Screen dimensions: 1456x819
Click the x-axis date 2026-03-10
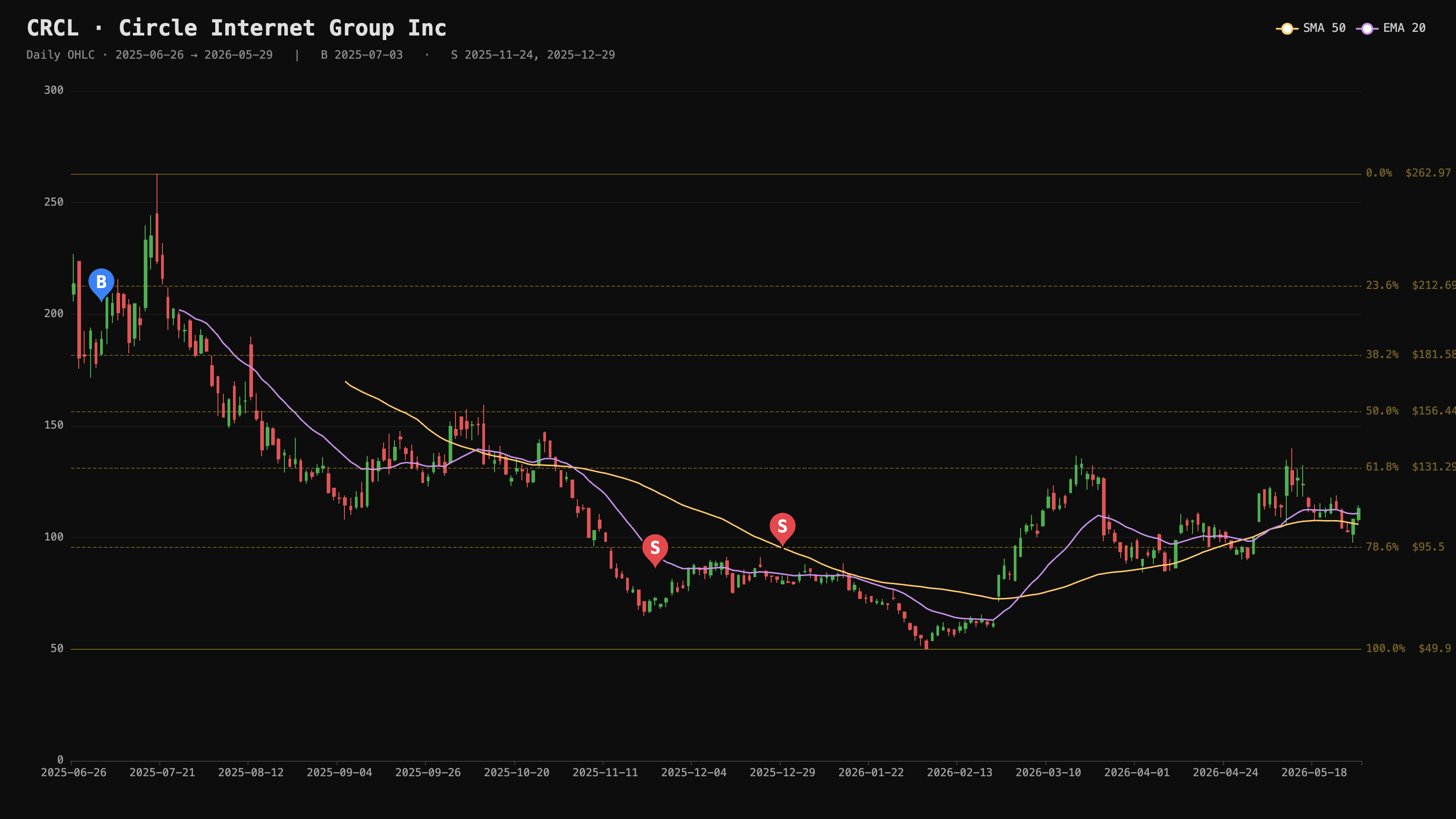[1048, 773]
